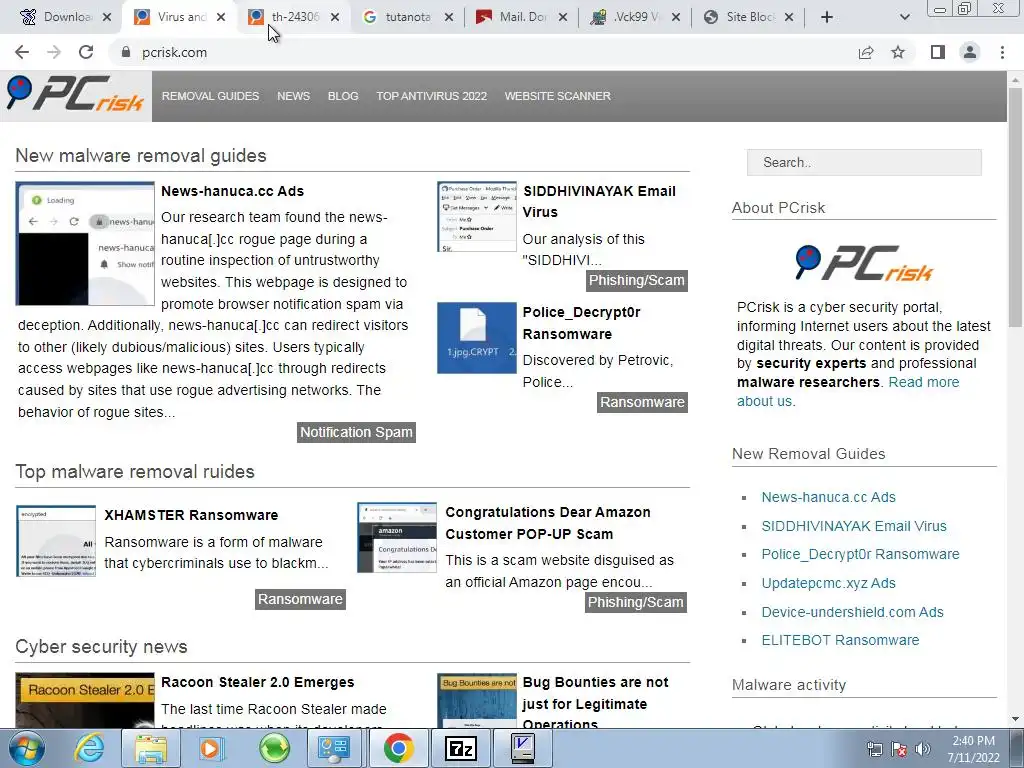
Task: Close the tutanota tab
Action: 449,17
